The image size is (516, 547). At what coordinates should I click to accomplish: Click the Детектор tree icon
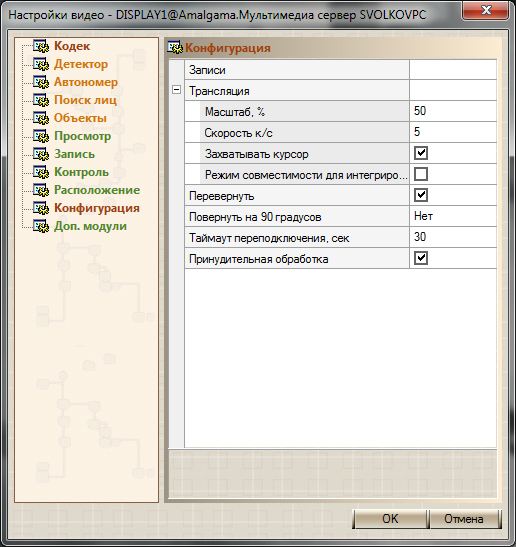[x=41, y=64]
